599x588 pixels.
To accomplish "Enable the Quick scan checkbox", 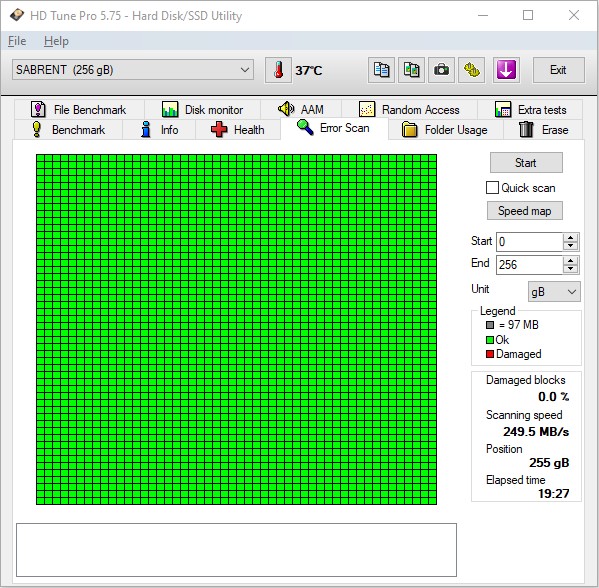I will click(492, 188).
